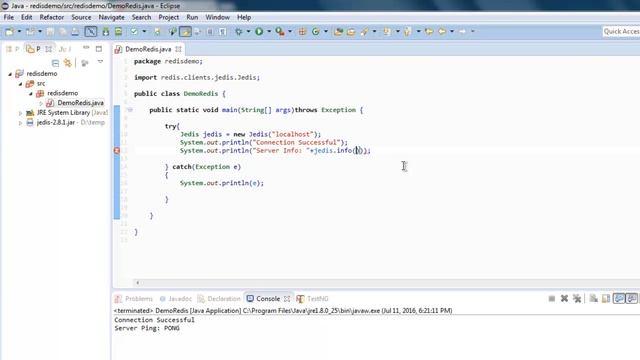This screenshot has width=640, height=360.
Task: Click the Search flashlight toolbar icon
Action: pos(364,31)
